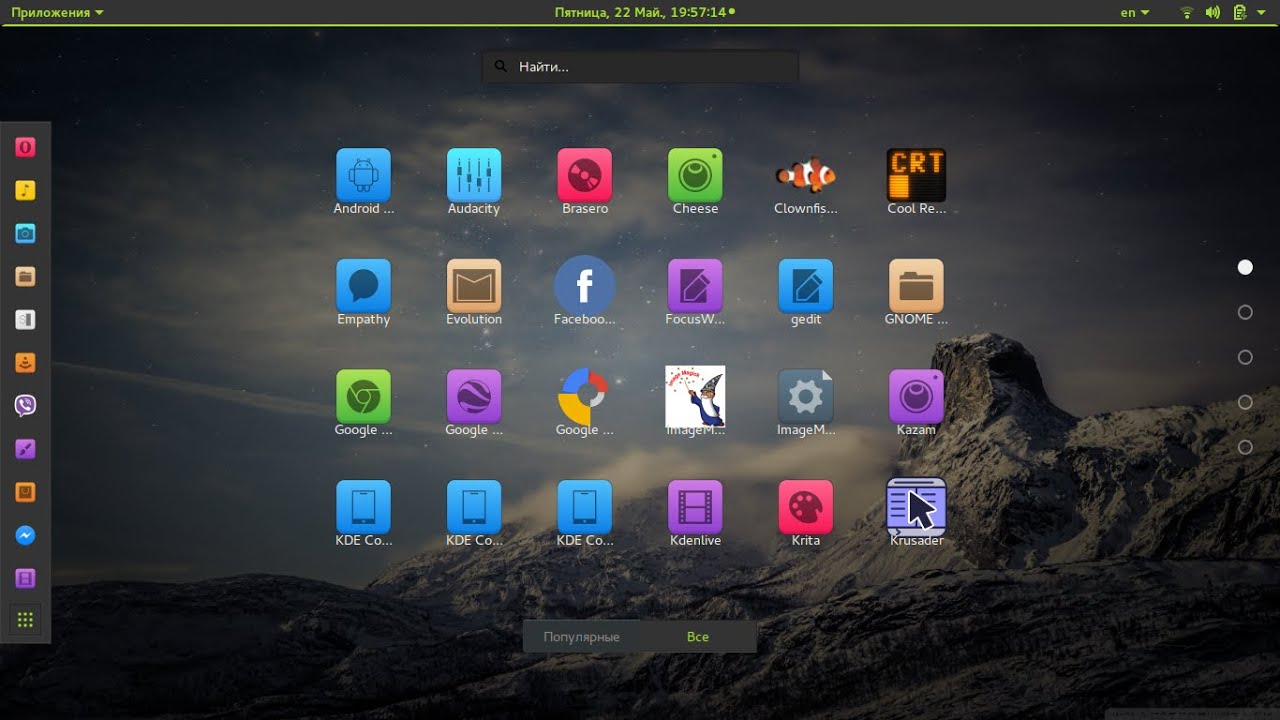Switch to the second page indicator dot
Image resolution: width=1280 pixels, height=720 pixels.
click(x=1245, y=312)
